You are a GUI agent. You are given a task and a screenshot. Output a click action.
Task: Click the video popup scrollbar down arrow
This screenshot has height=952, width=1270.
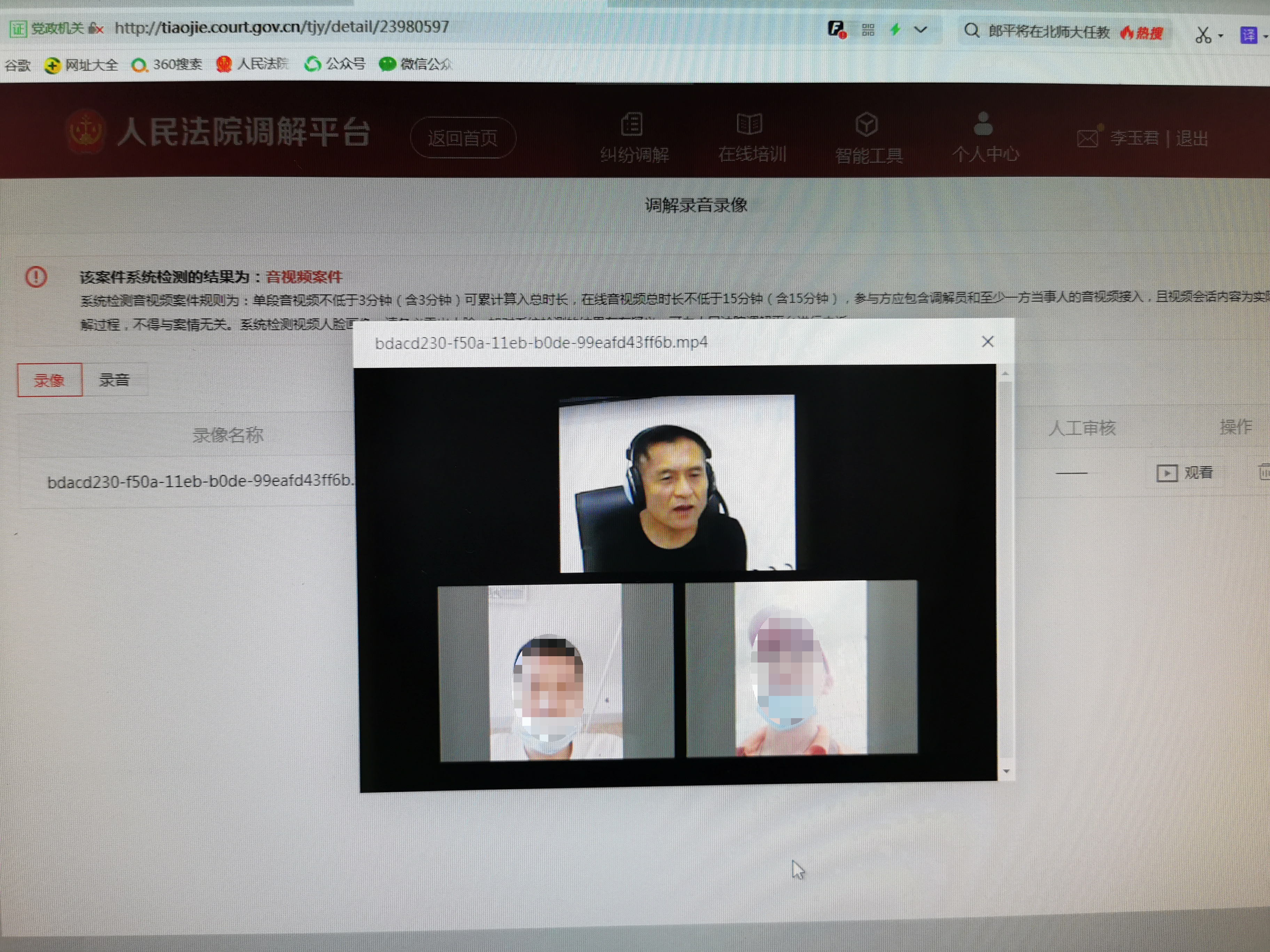1006,771
